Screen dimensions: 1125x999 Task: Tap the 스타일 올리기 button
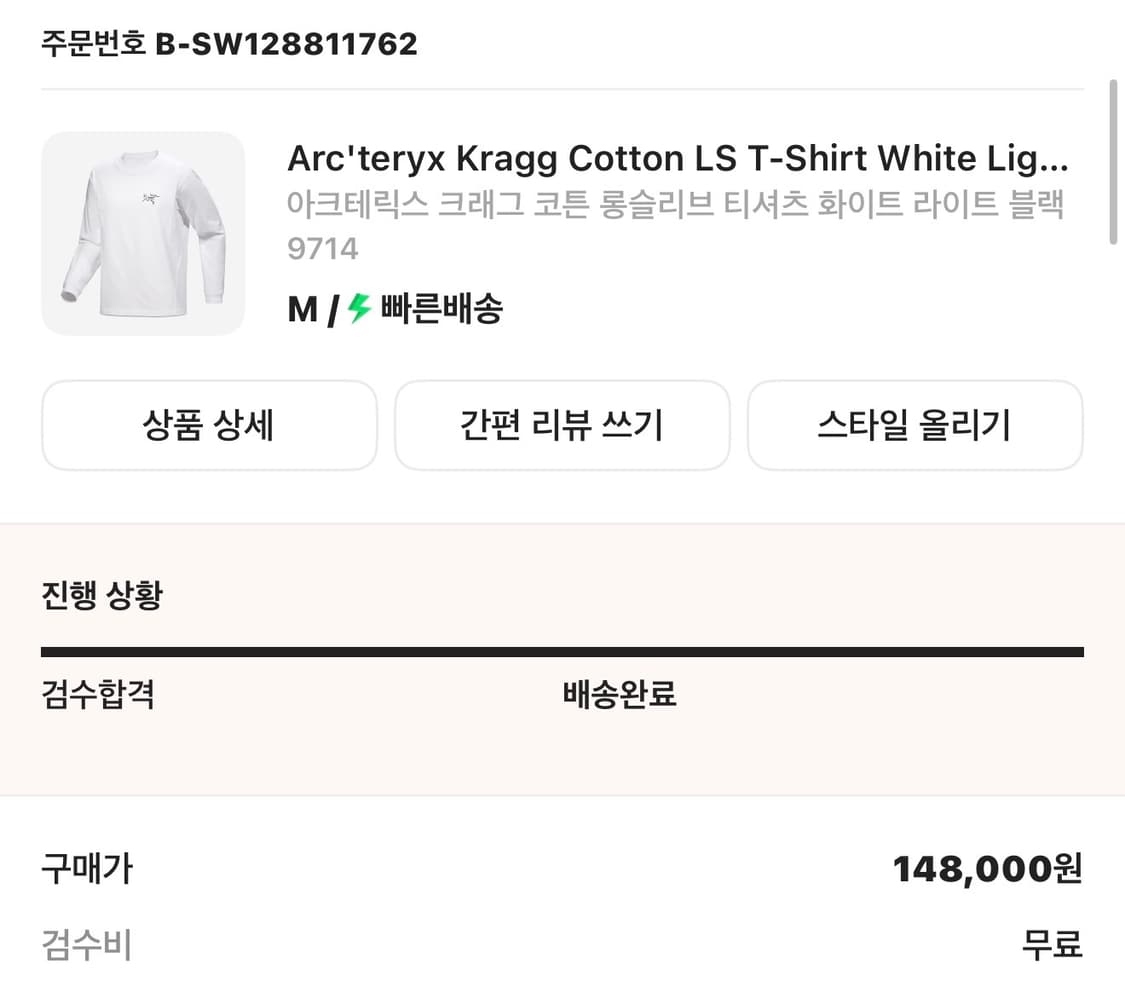[915, 426]
